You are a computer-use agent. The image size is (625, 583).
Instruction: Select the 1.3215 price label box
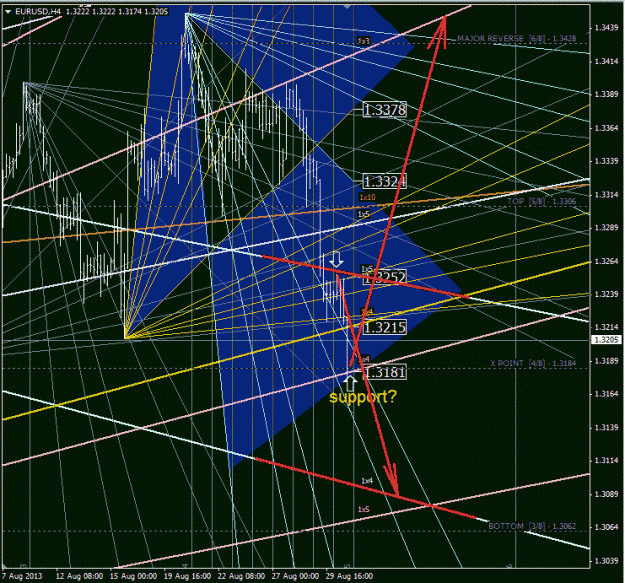(x=385, y=328)
